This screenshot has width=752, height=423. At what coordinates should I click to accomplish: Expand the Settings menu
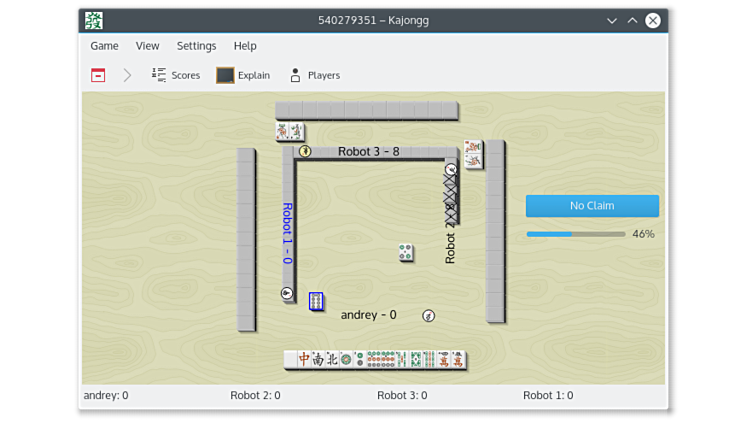(x=196, y=46)
